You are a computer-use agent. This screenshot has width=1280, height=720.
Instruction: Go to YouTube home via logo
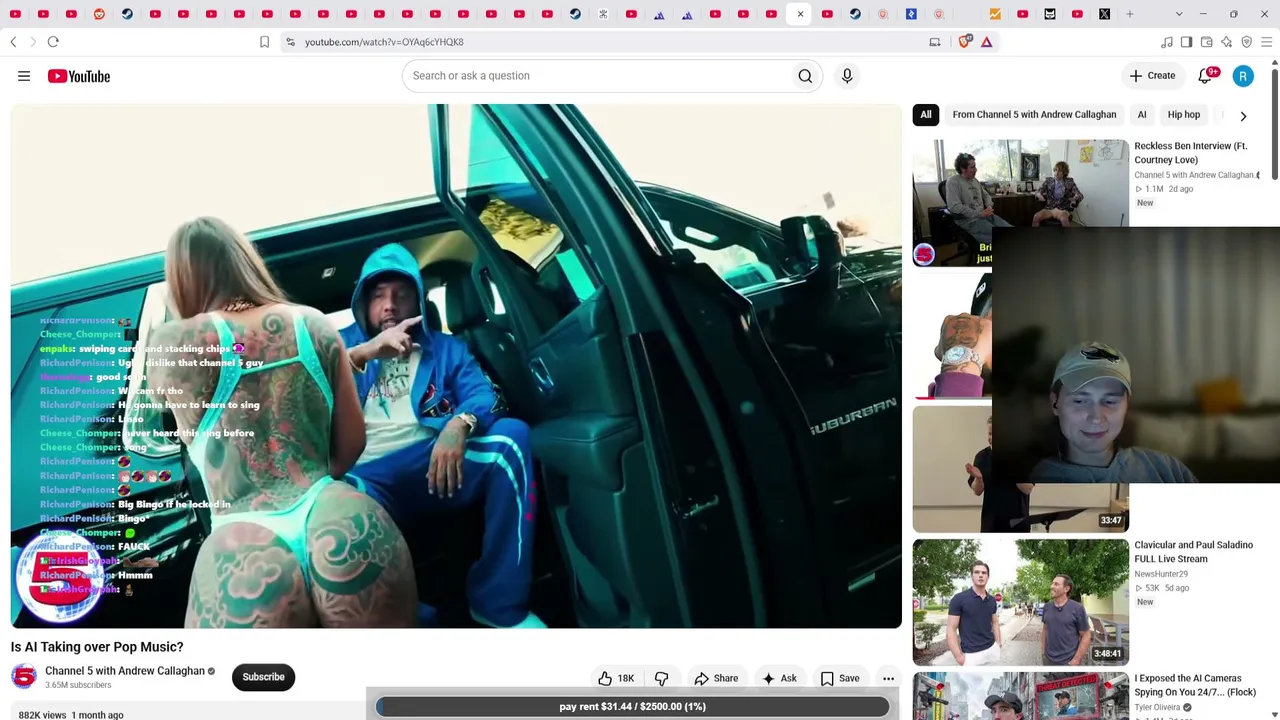point(79,76)
